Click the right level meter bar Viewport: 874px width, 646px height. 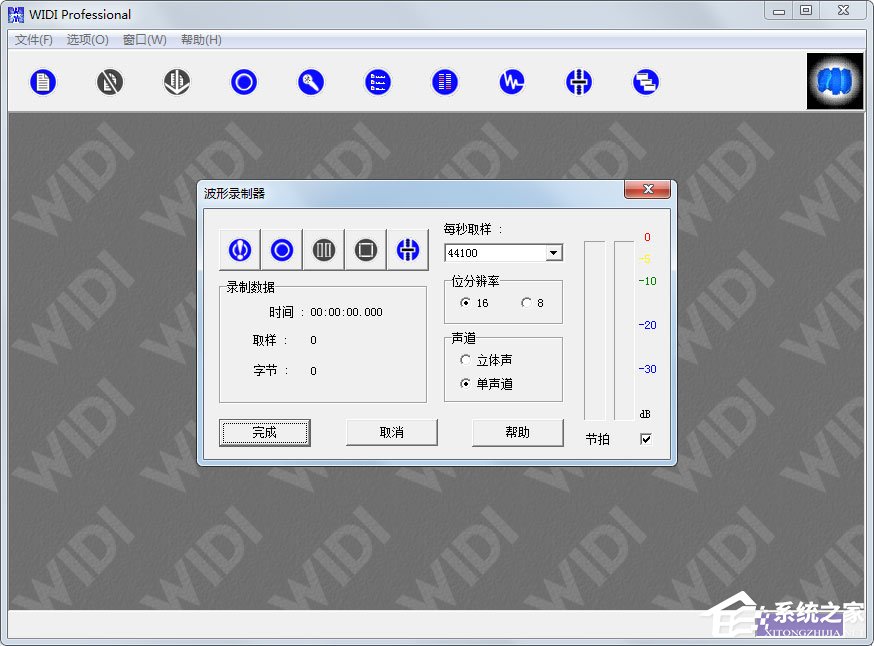[624, 331]
